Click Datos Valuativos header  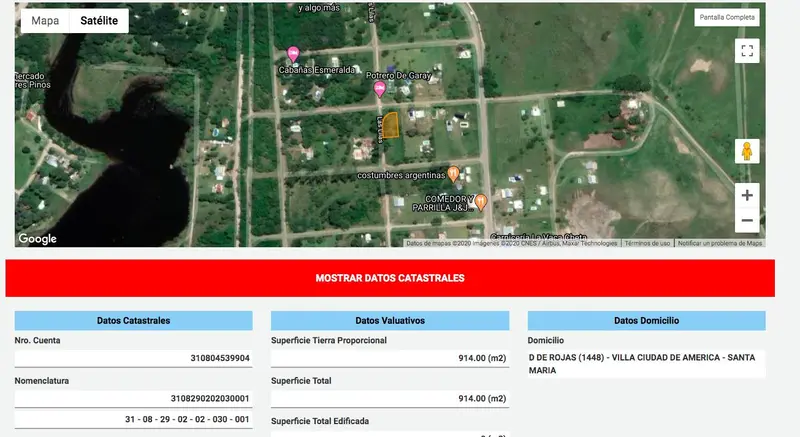tap(390, 321)
